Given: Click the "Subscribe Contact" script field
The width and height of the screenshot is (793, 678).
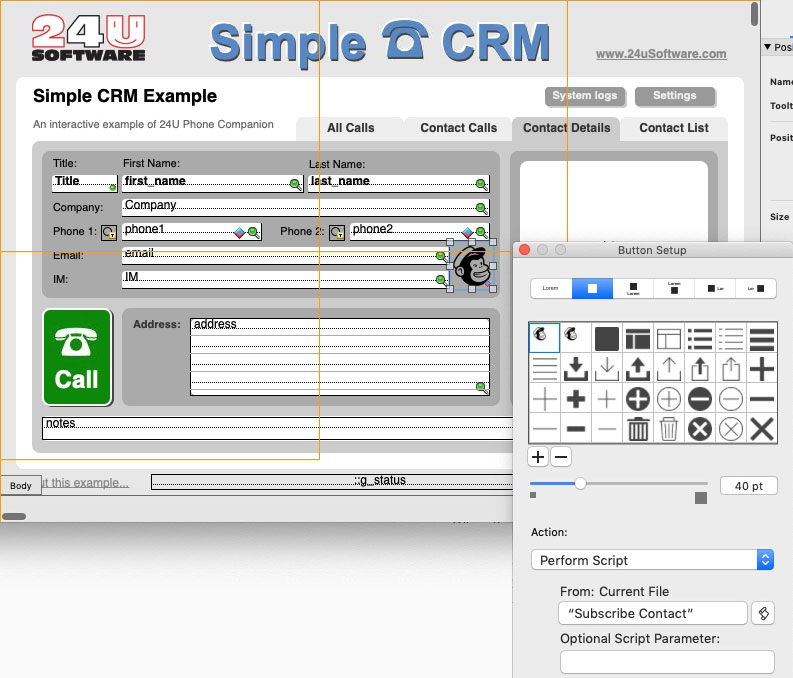Looking at the screenshot, I should [x=653, y=613].
